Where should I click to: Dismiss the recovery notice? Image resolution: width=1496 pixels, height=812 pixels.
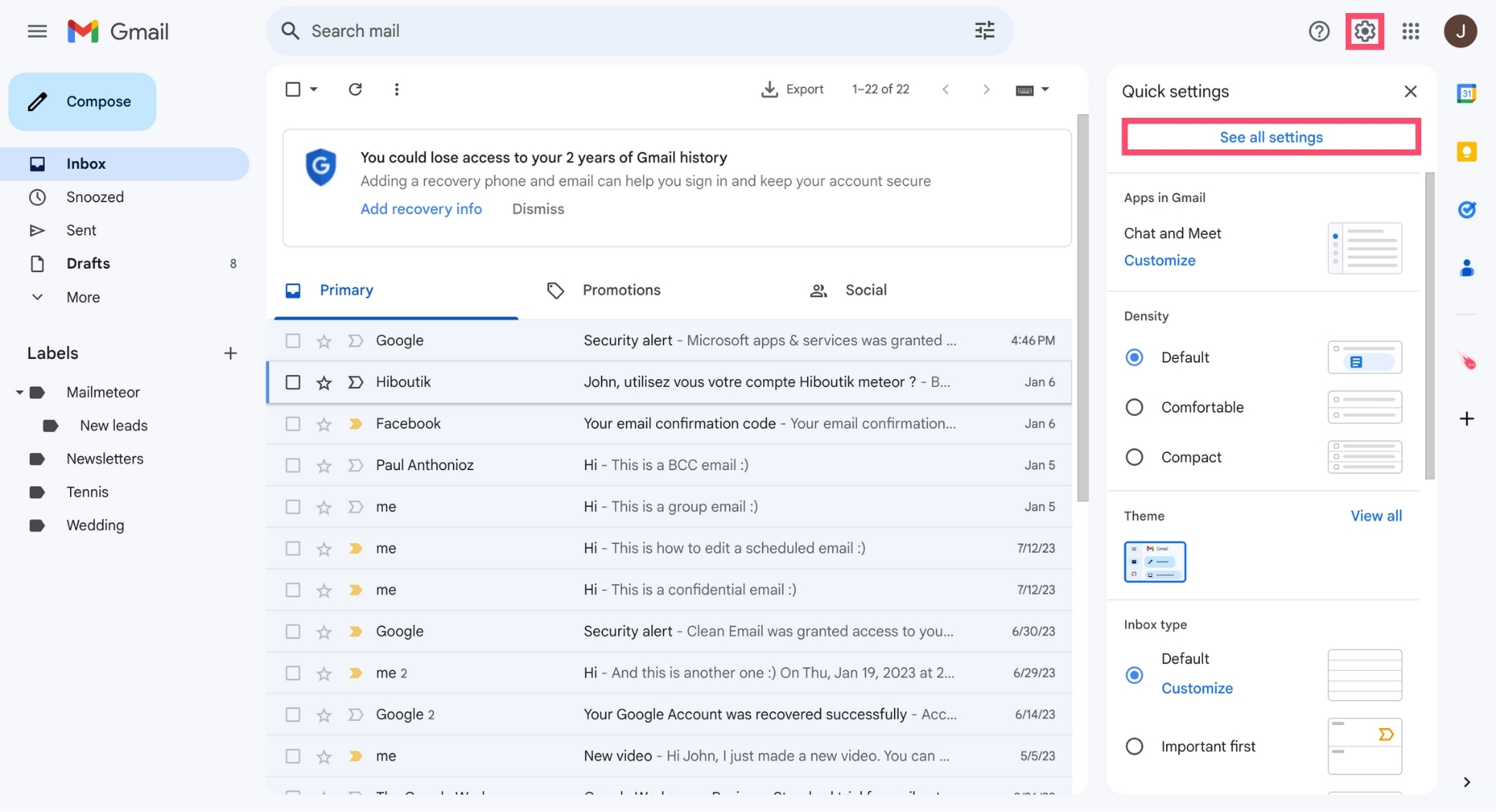click(x=538, y=209)
